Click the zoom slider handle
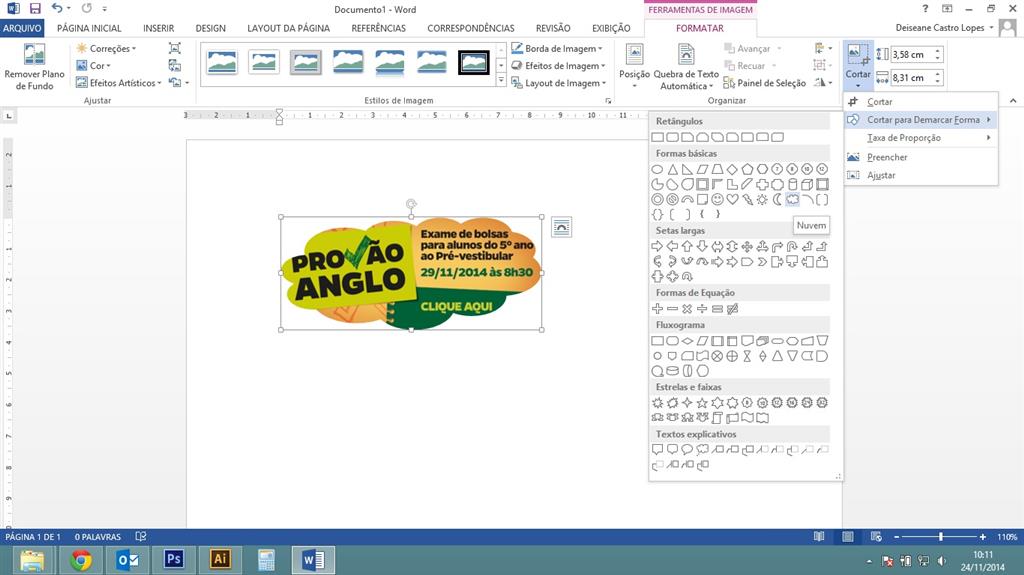Viewport: 1024px width, 575px height. point(940,536)
